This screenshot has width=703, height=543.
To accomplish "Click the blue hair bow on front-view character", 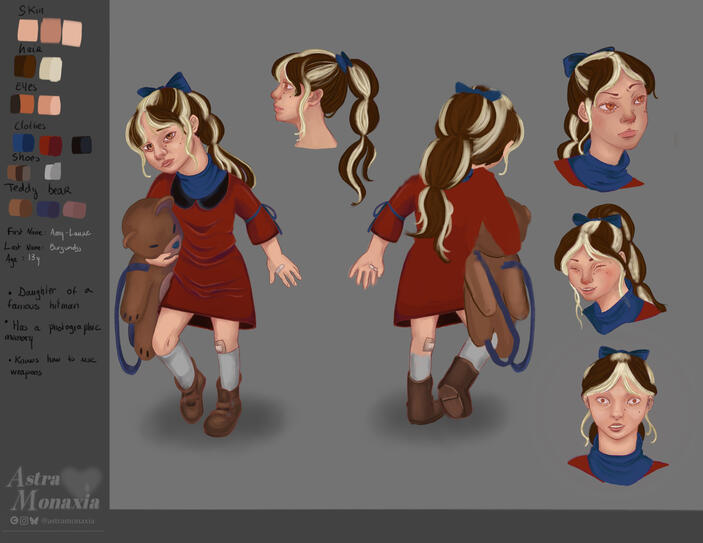I will coord(166,85).
